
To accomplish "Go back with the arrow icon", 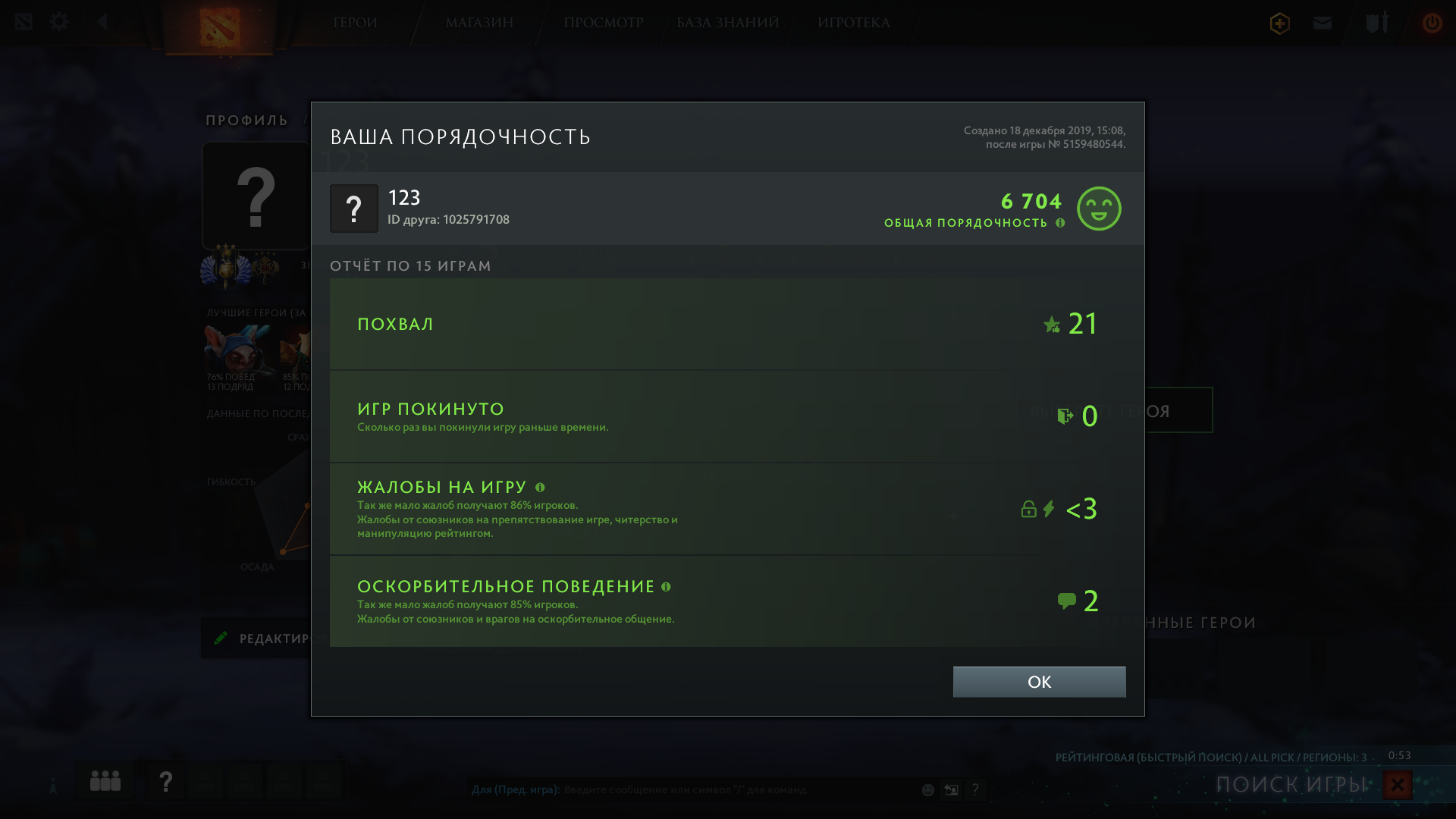I will tap(102, 22).
